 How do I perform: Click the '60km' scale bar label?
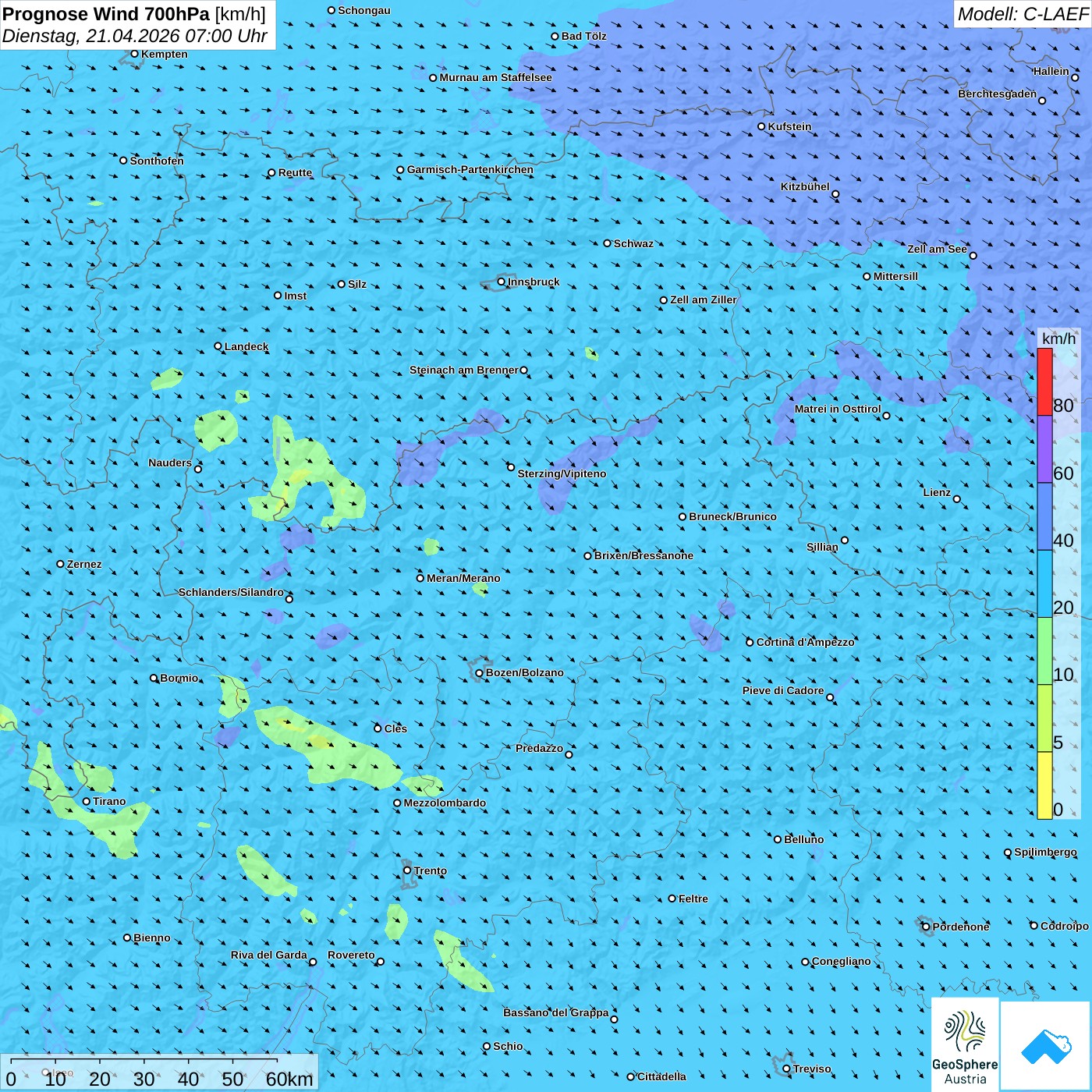289,1079
